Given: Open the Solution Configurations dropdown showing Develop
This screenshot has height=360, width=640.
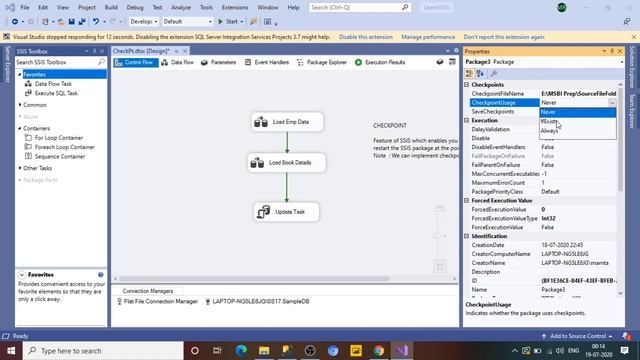Looking at the screenshot, I should (x=144, y=22).
